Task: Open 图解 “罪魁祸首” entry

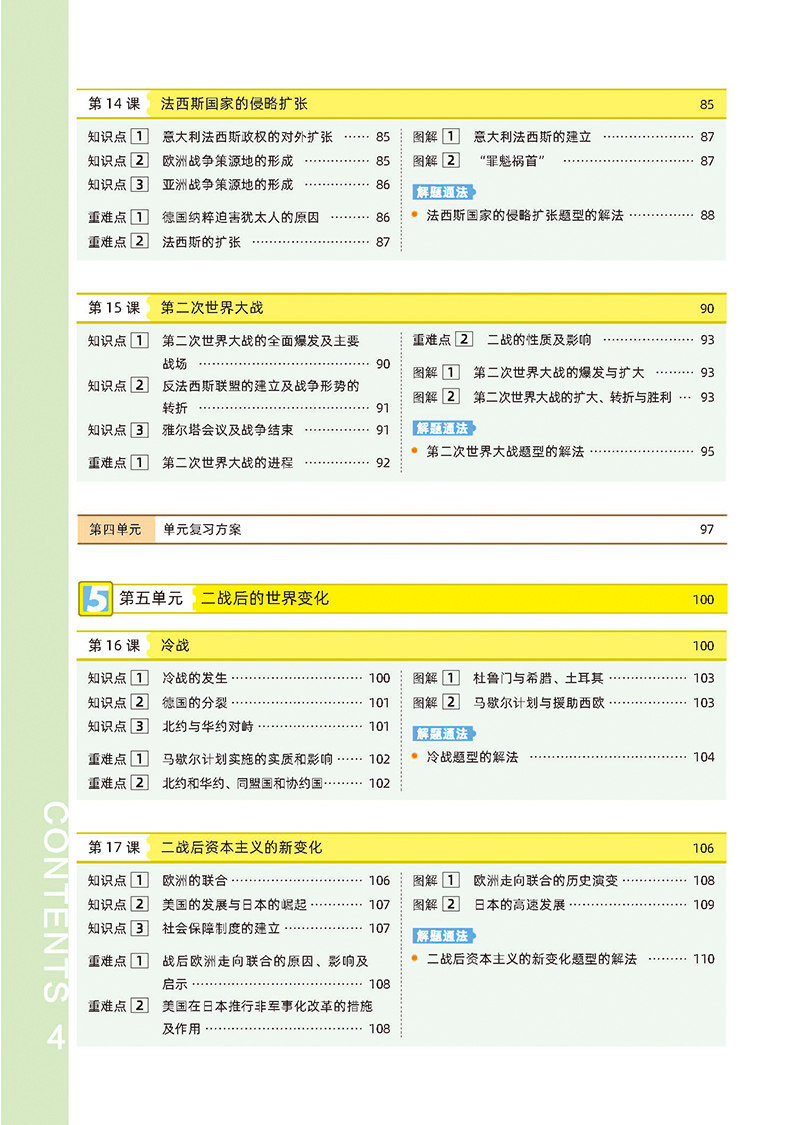Action: tap(512, 161)
